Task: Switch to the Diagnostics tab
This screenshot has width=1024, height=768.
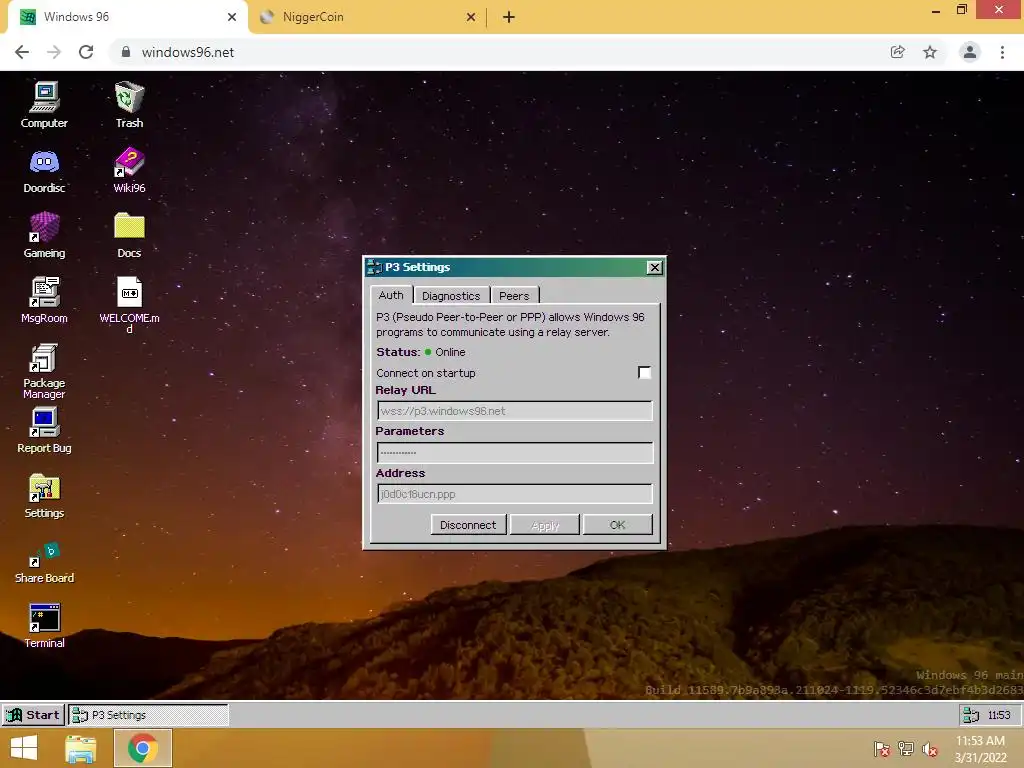Action: pos(451,296)
